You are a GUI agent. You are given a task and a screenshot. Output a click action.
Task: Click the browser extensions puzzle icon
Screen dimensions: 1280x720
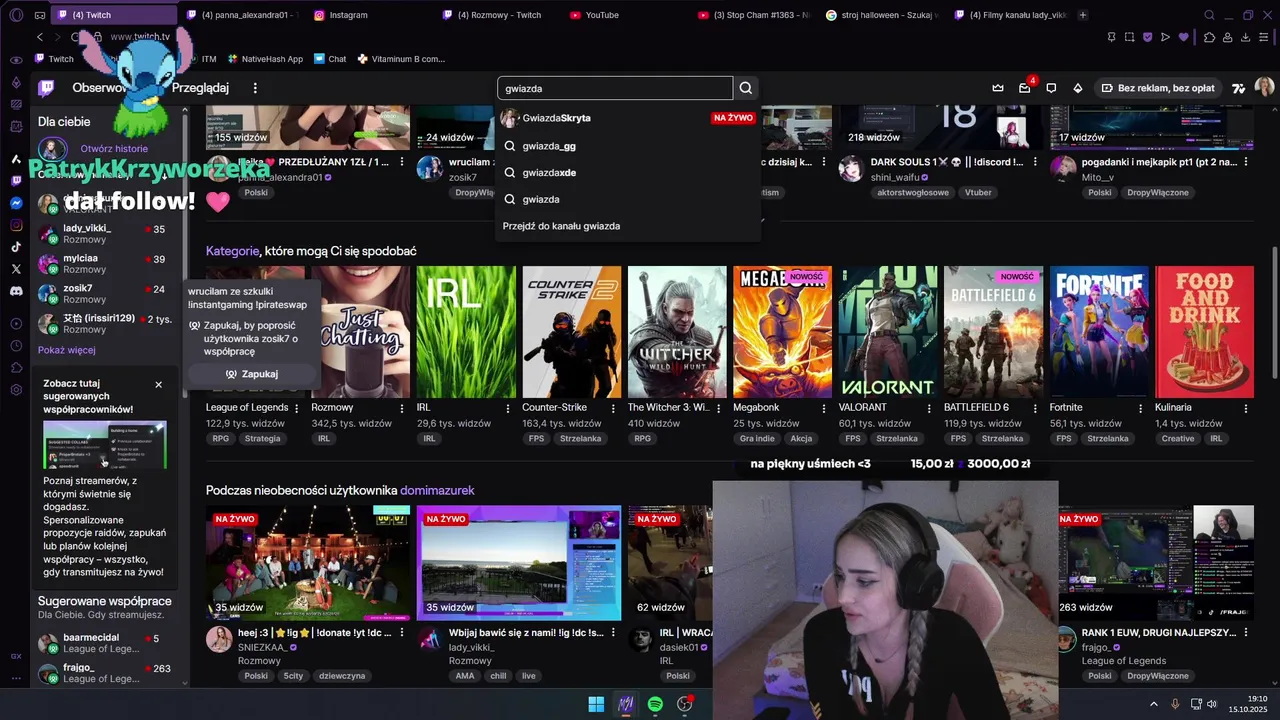1209,37
